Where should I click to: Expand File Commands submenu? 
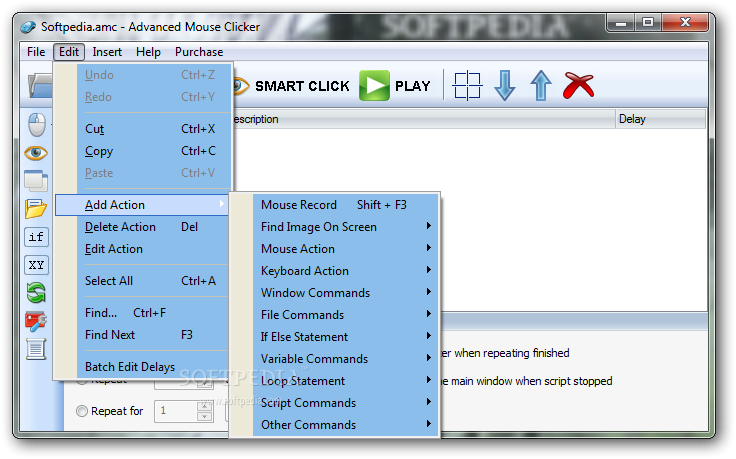(345, 315)
